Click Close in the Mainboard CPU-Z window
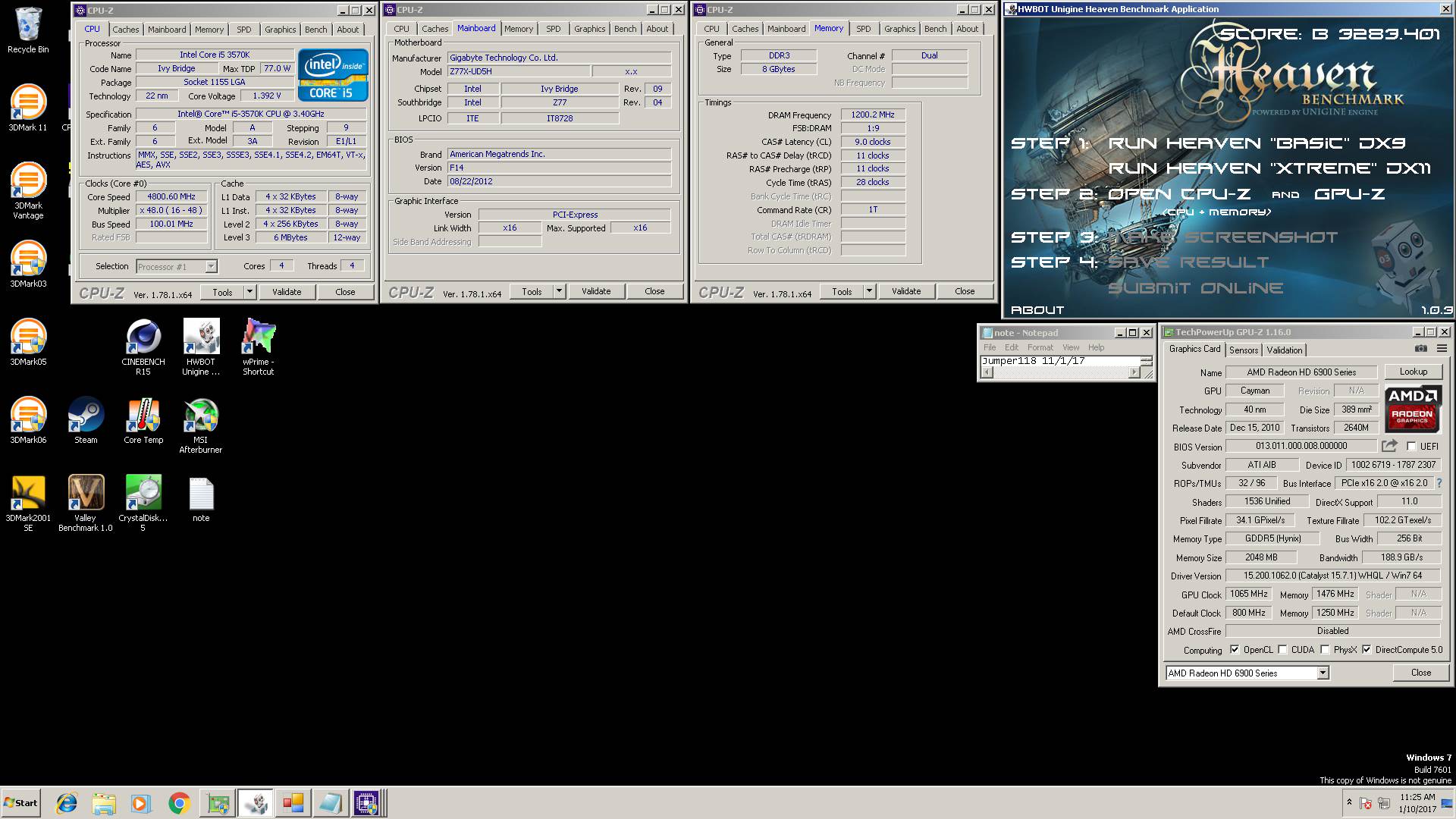The width and height of the screenshot is (1456, 819). [654, 290]
